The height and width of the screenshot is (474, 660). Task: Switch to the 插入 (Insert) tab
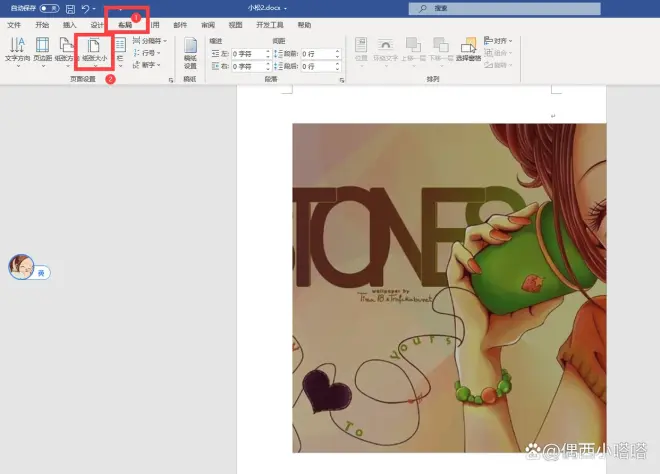coord(69,24)
